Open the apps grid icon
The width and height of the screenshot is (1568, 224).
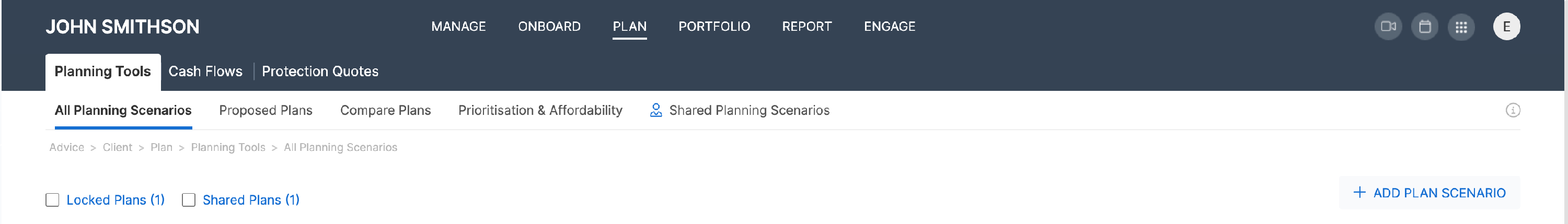1461,27
